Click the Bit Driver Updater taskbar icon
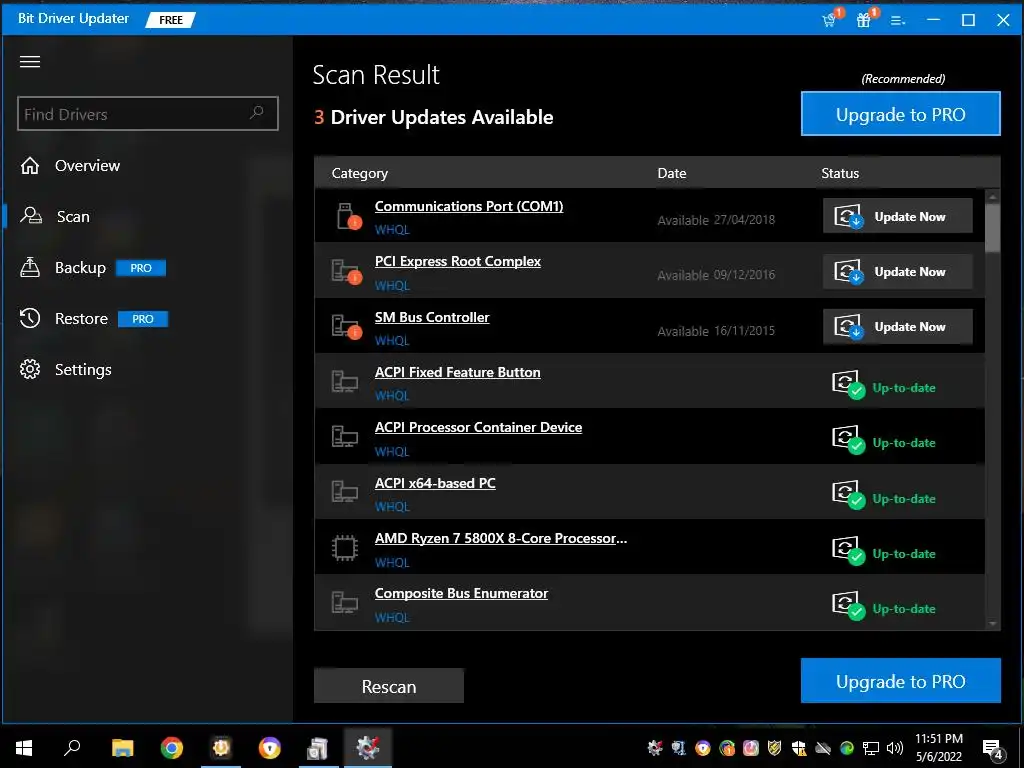1024x768 pixels. tap(368, 748)
